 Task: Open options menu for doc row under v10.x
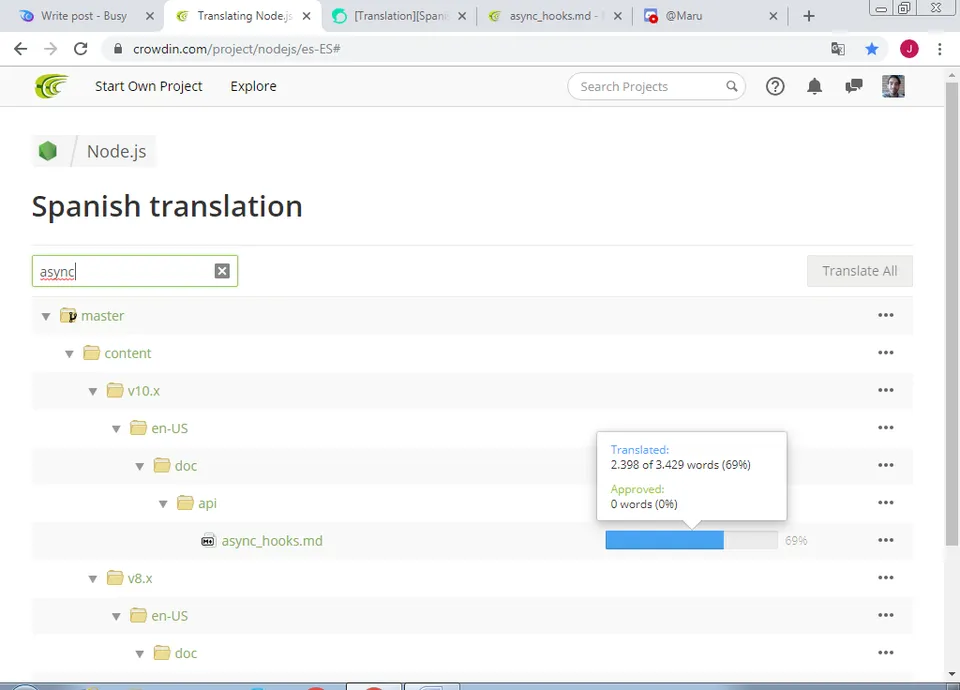pos(886,465)
